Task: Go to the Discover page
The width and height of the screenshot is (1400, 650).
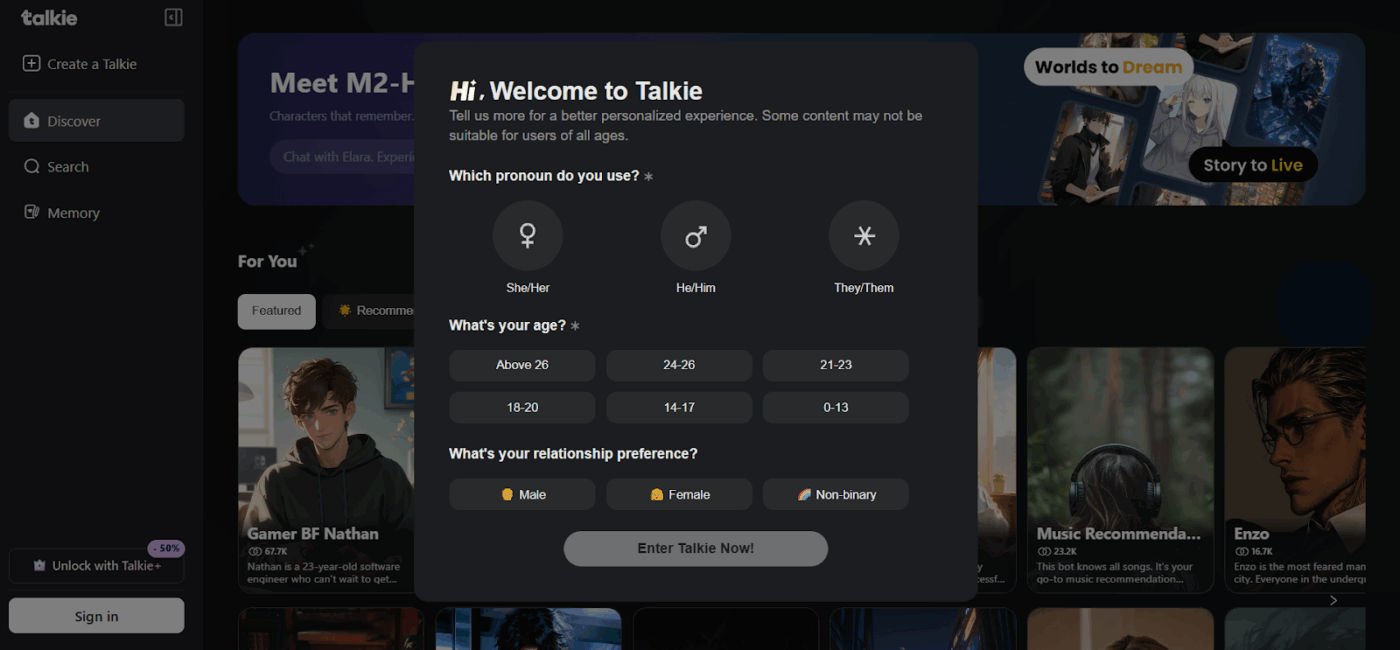Action: coord(96,121)
